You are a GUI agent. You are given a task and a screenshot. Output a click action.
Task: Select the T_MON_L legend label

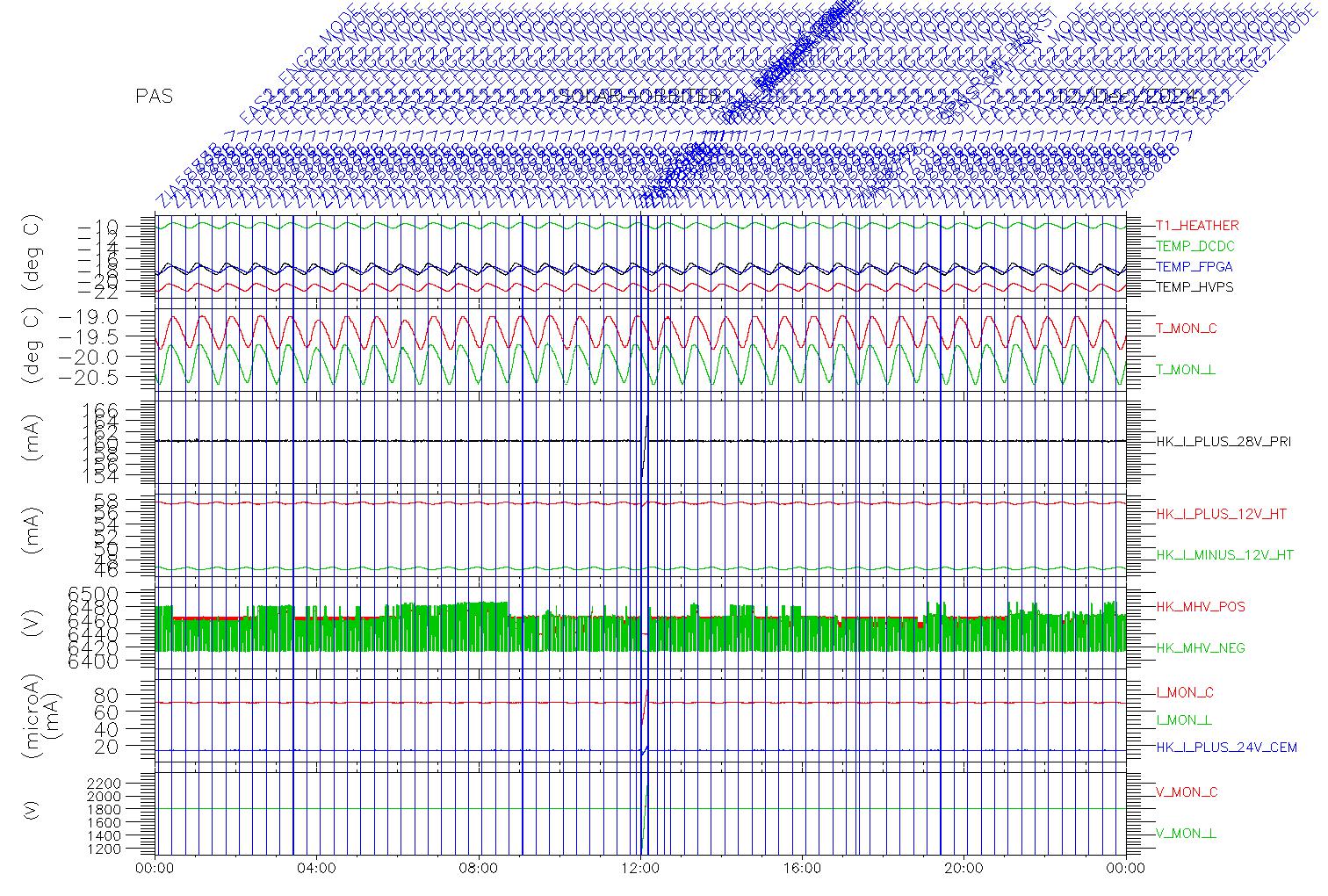click(1186, 370)
